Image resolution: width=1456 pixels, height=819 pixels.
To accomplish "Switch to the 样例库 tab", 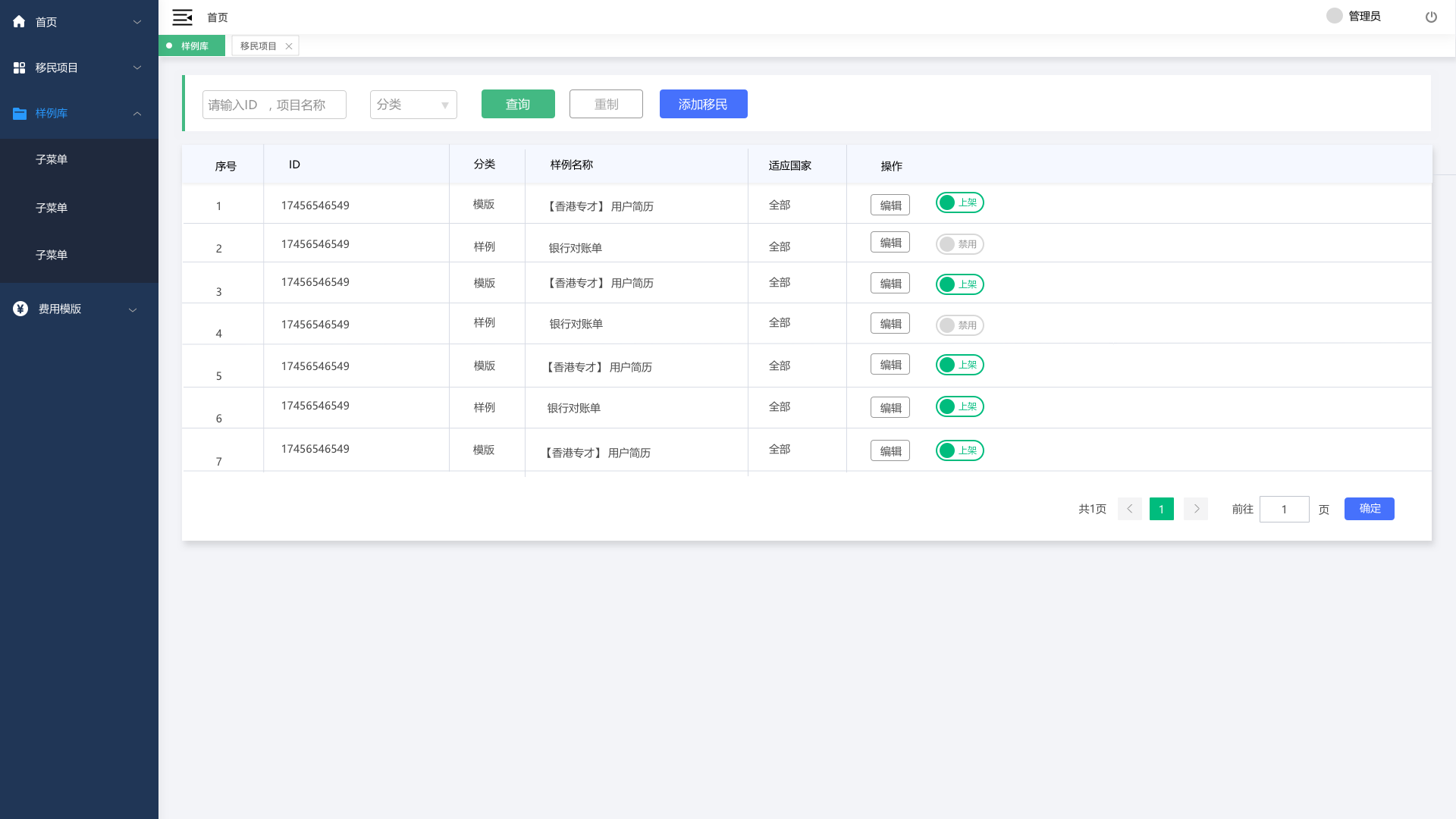I will (193, 46).
